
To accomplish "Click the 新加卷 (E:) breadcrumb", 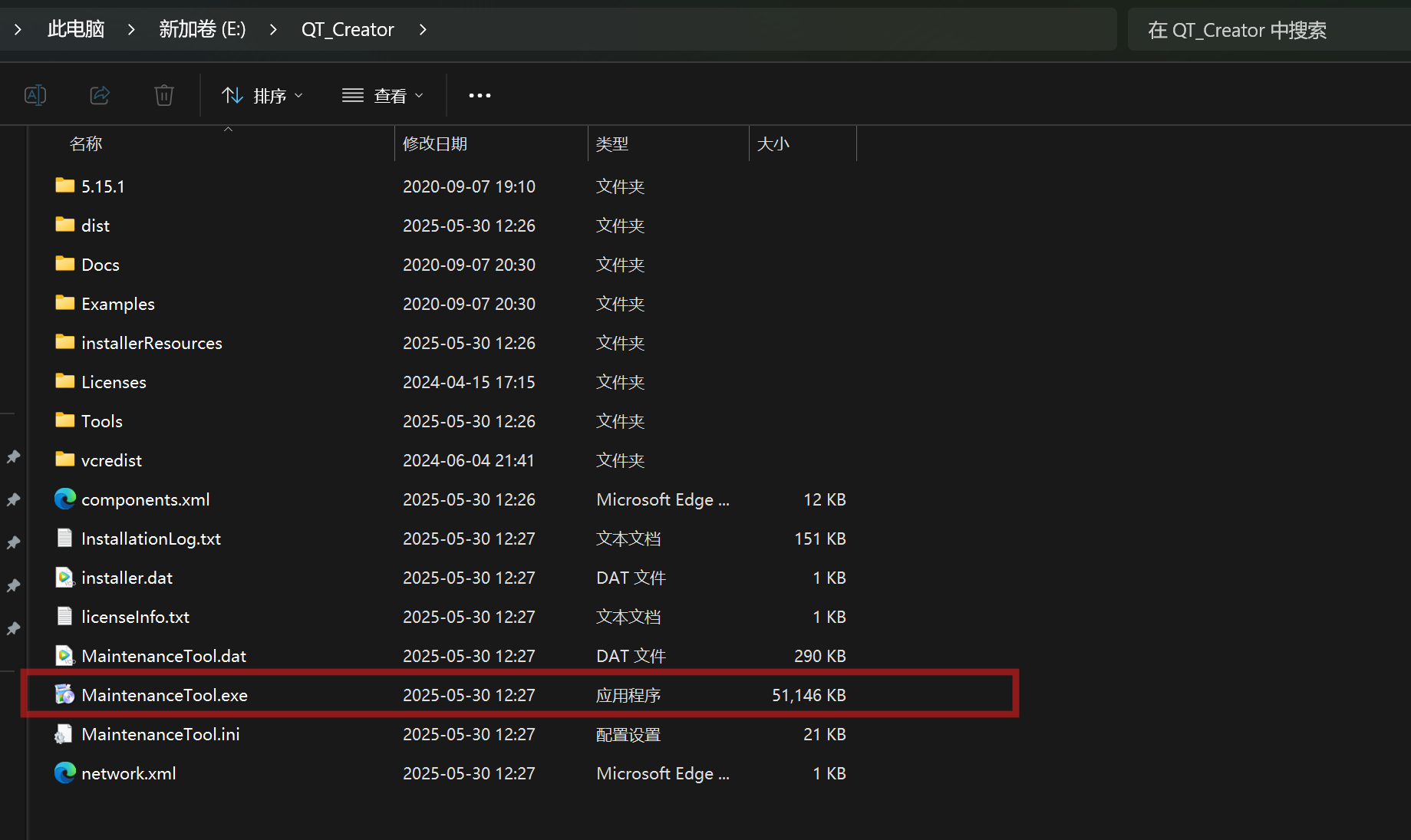I will click(x=203, y=29).
